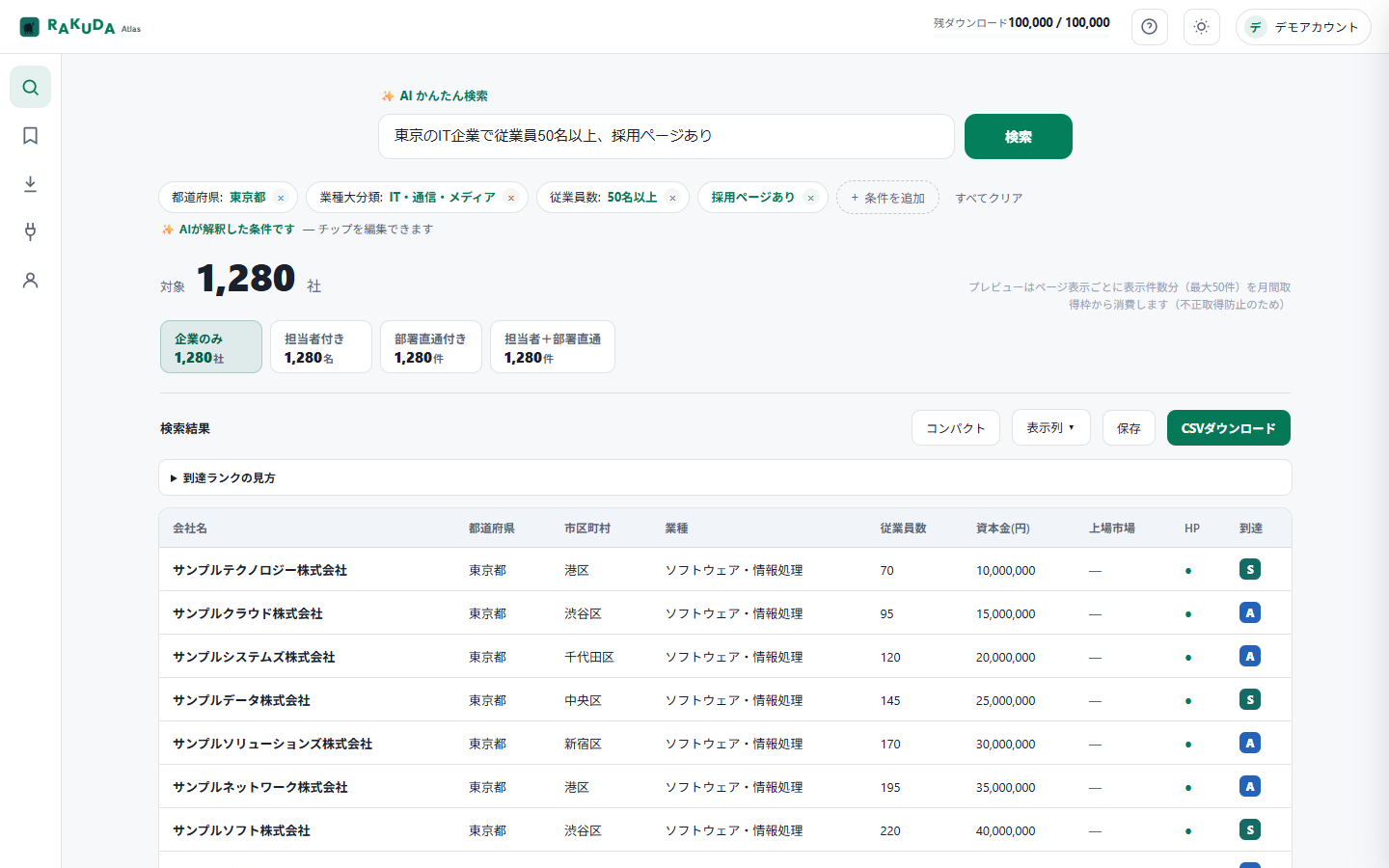Toggle light/dark theme sun icon
1389x868 pixels.
(1201, 27)
